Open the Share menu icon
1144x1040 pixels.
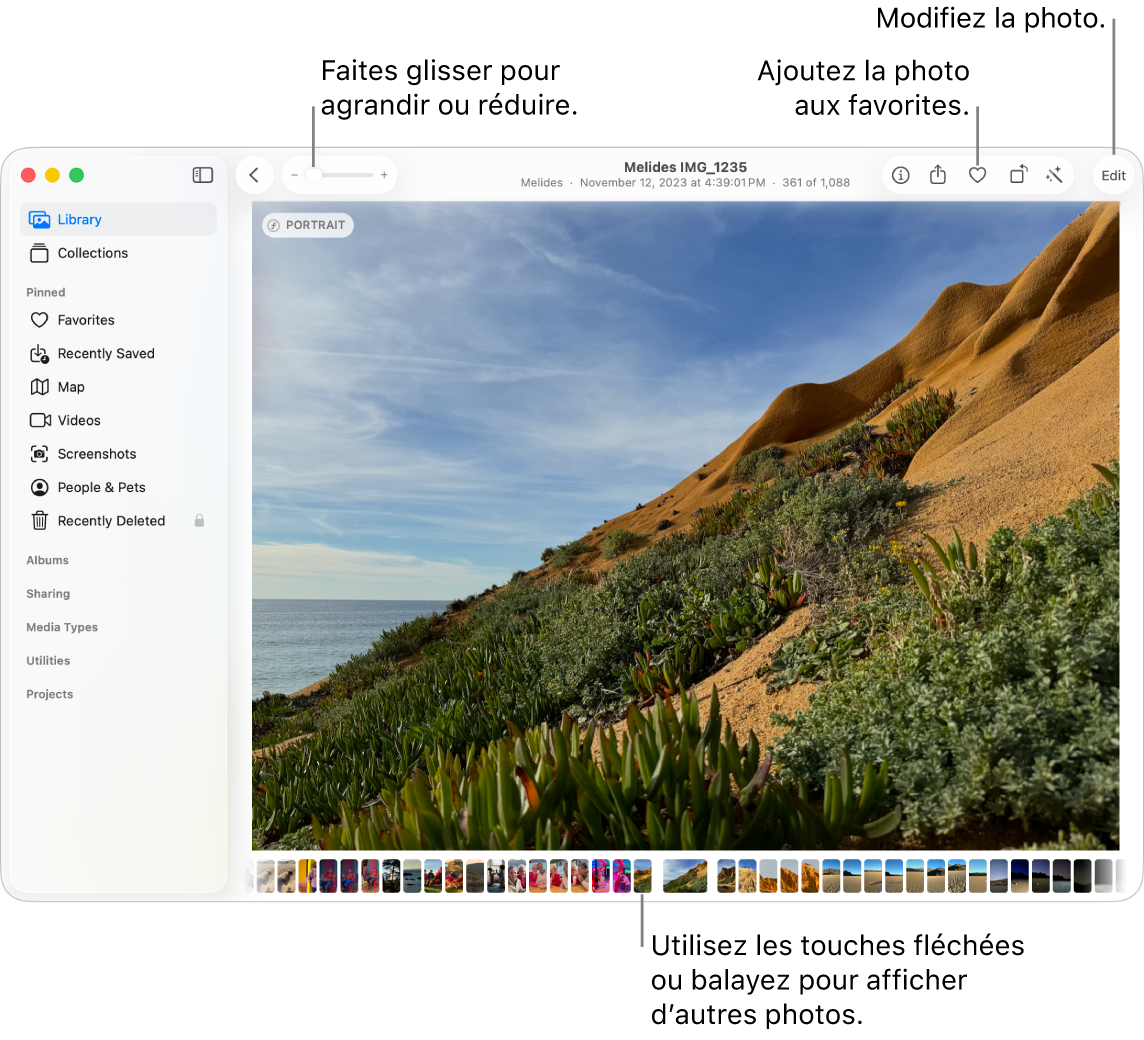point(938,175)
